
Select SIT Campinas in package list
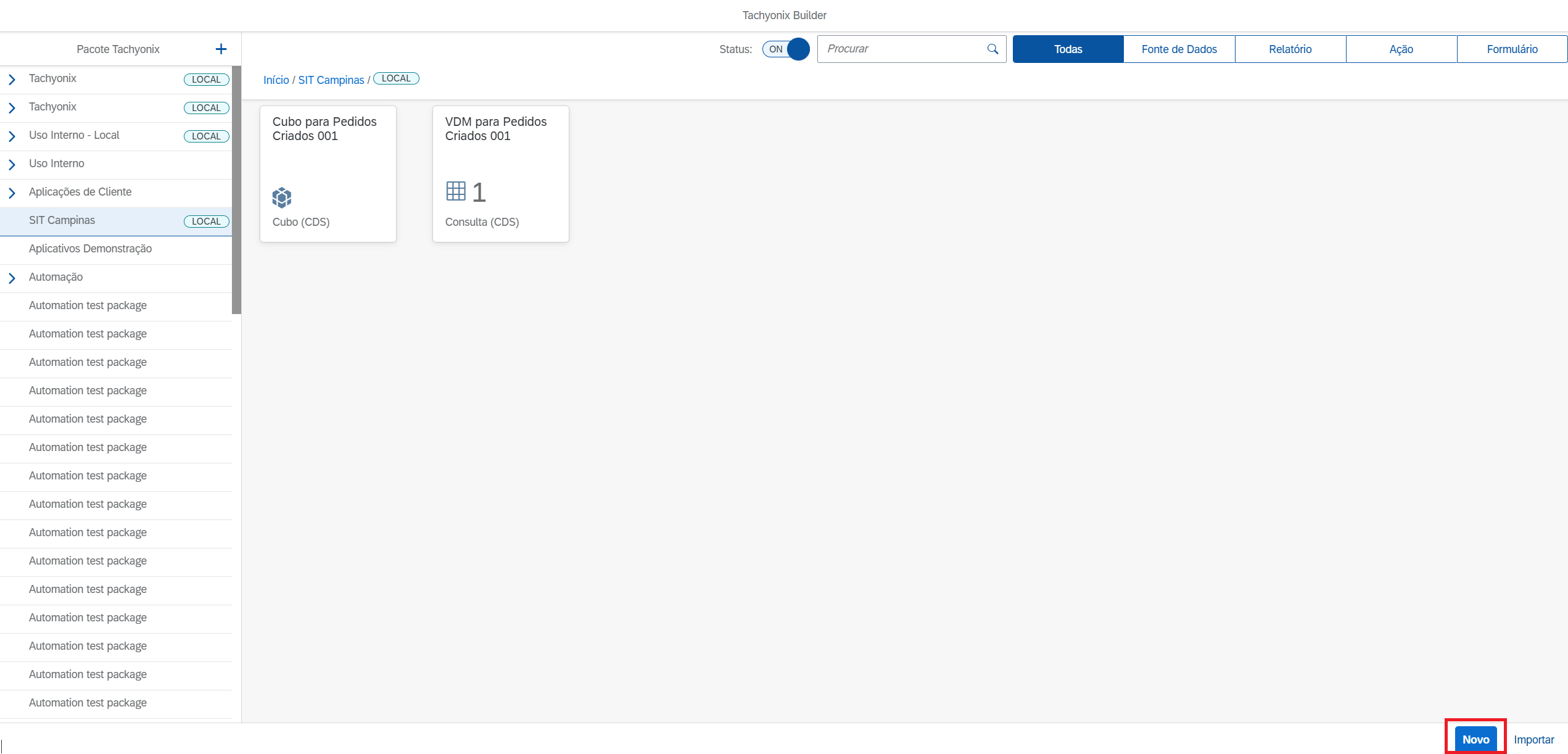point(116,222)
